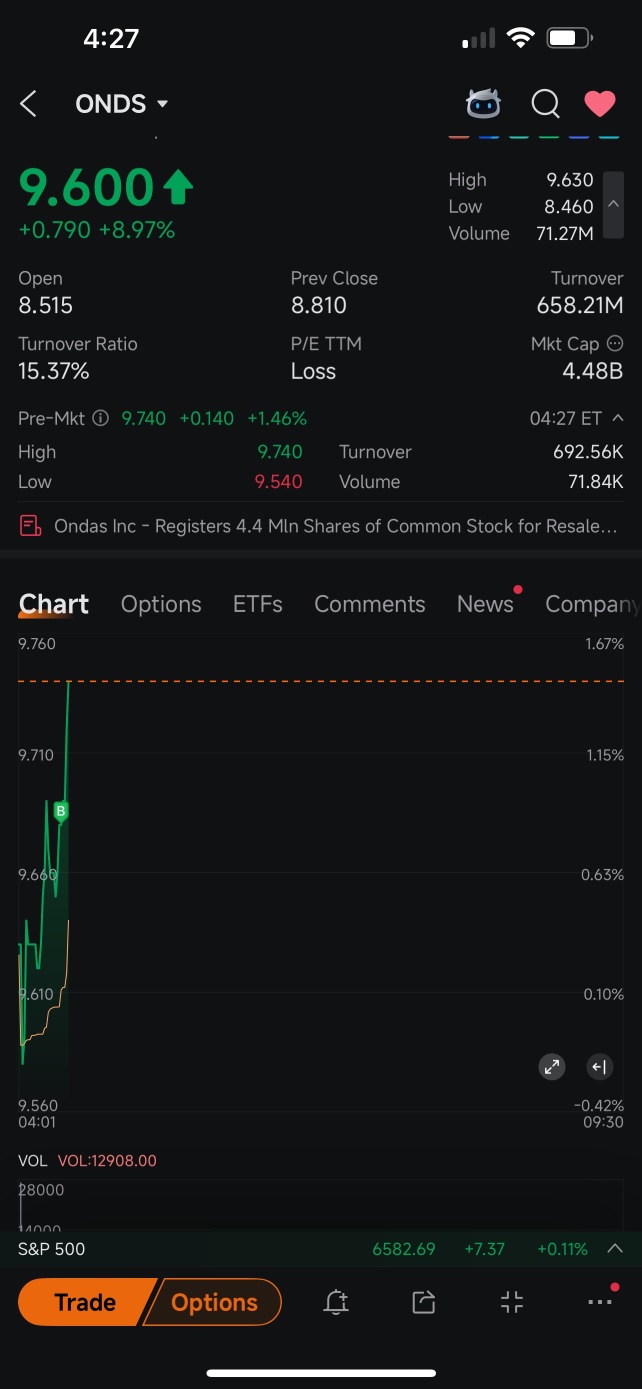Collapse the High/Low/Volume quote panel chevron
The width and height of the screenshot is (642, 1389).
click(x=614, y=206)
